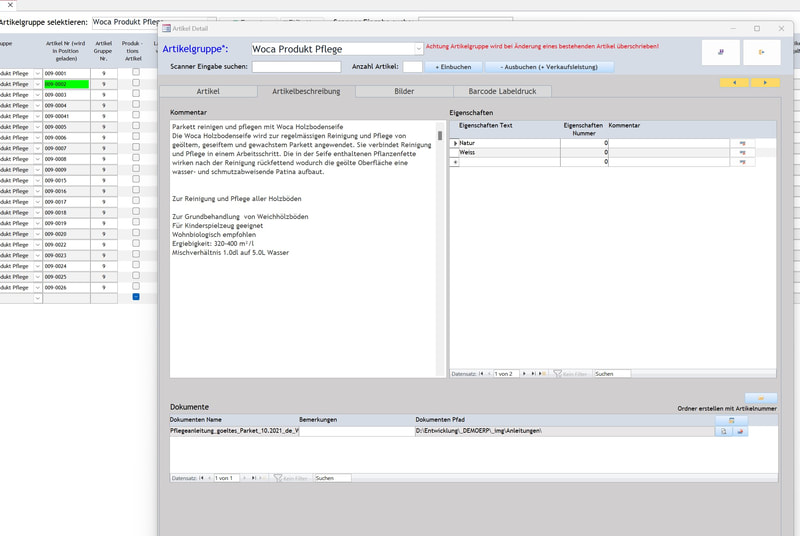
Task: Jump to last record in Eigenschaften navigator
Action: coord(533,374)
